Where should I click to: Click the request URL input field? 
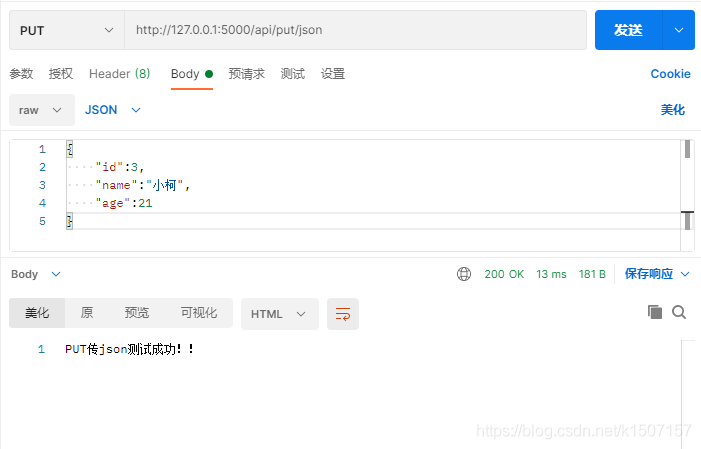[355, 30]
